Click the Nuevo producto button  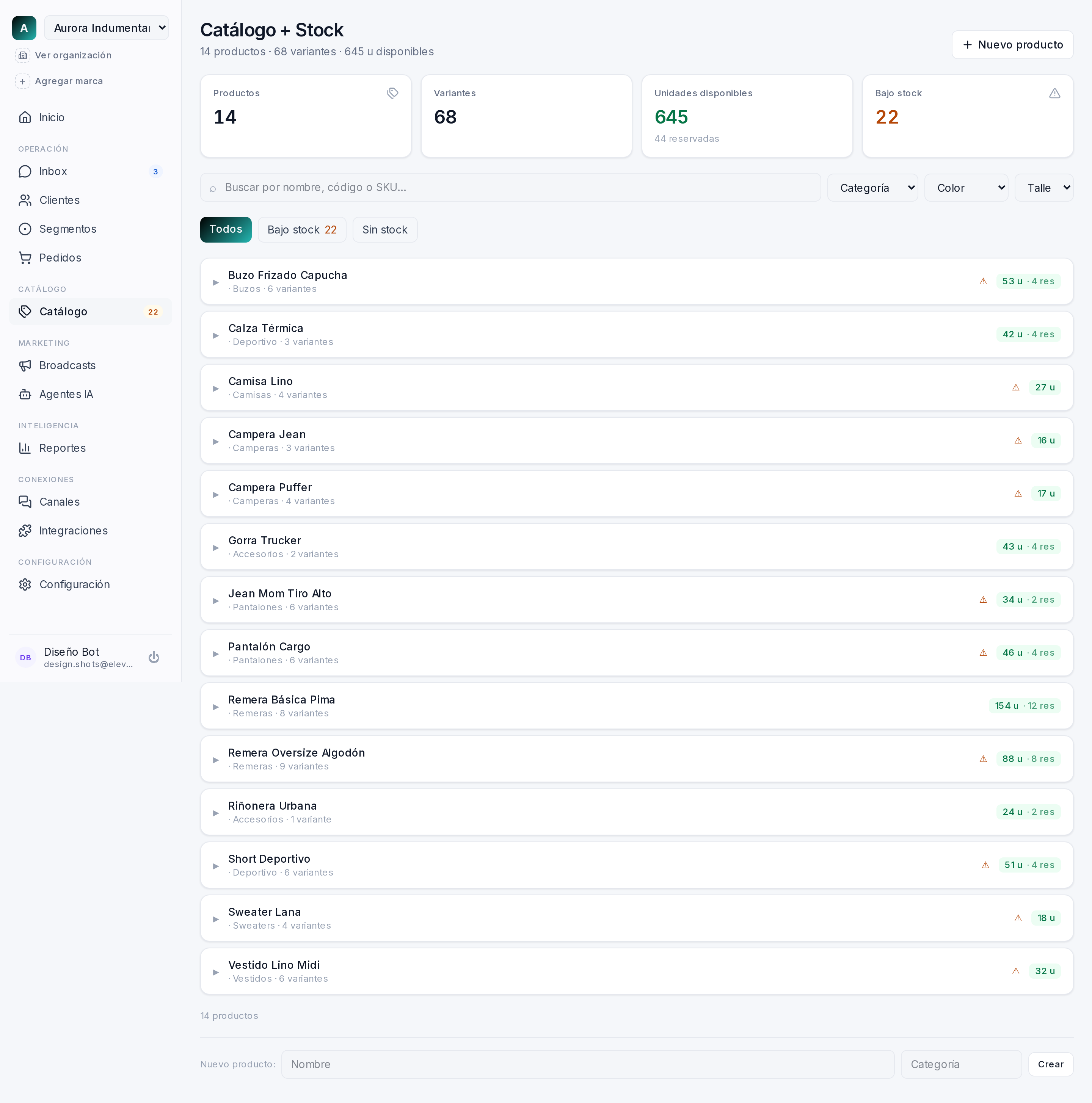[x=1013, y=44]
